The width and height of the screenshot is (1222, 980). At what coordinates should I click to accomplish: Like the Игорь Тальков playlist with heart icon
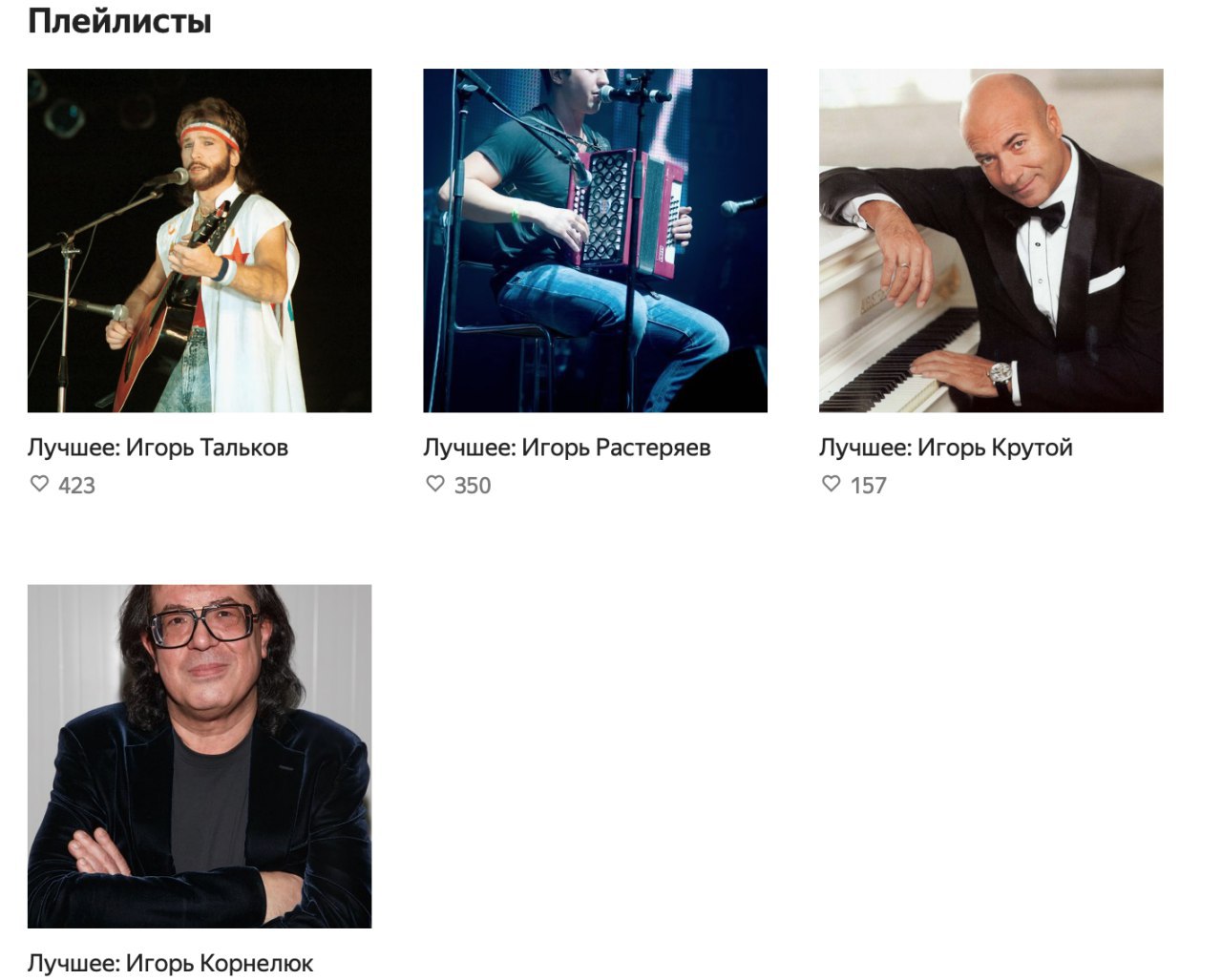coord(39,484)
